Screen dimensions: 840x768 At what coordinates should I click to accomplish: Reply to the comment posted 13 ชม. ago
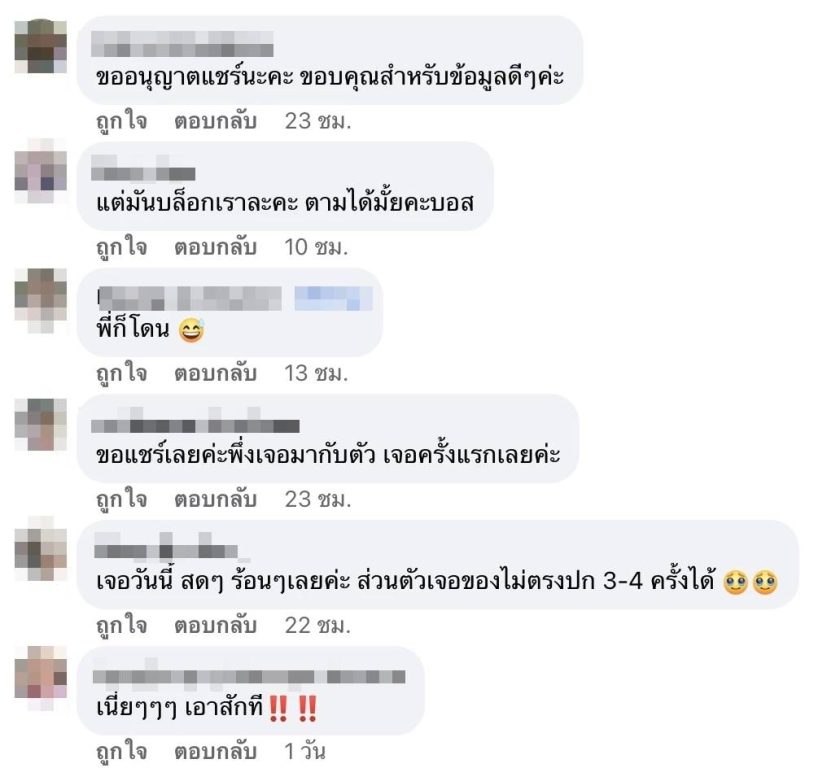215,373
